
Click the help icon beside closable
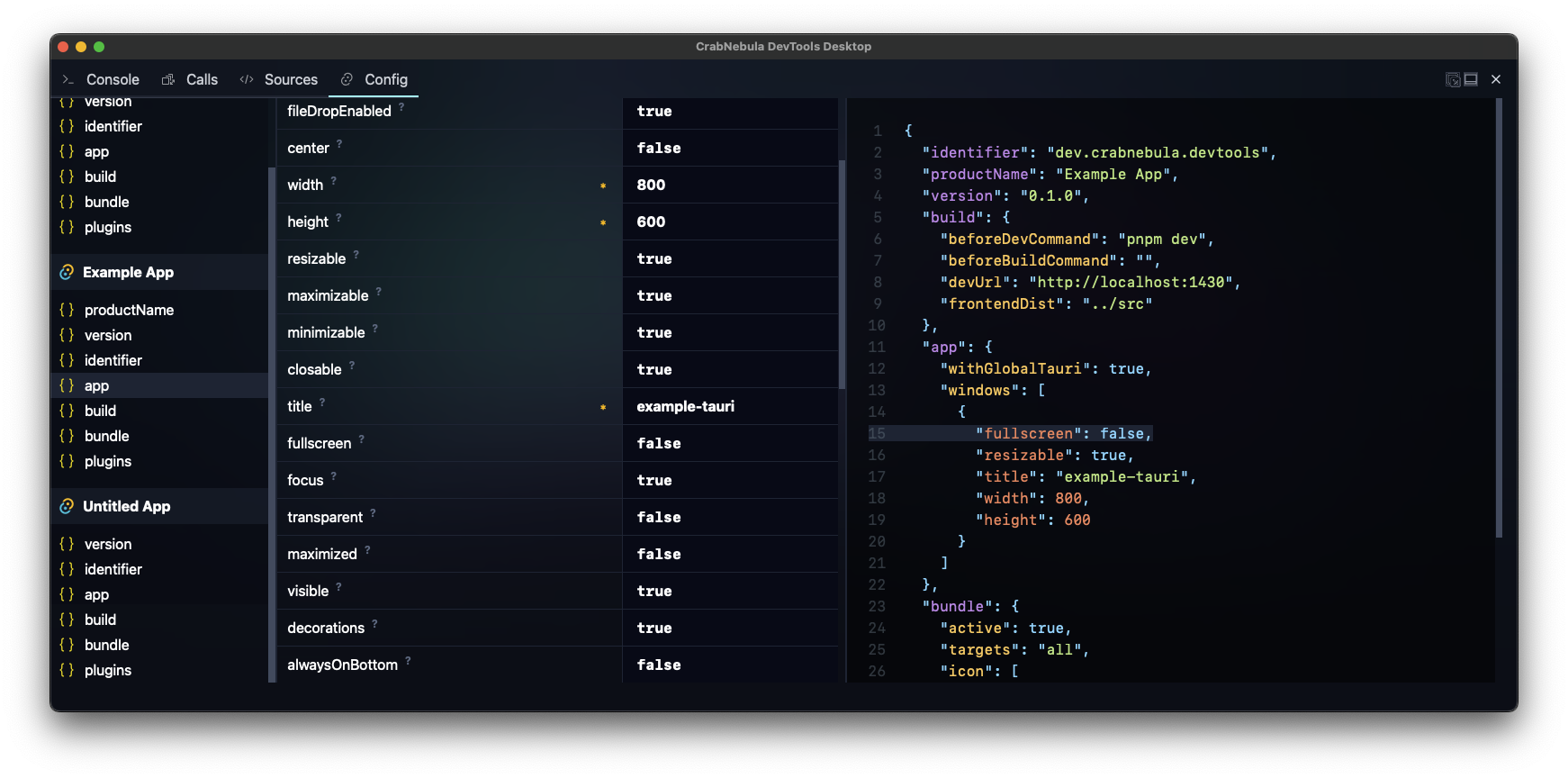click(352, 365)
